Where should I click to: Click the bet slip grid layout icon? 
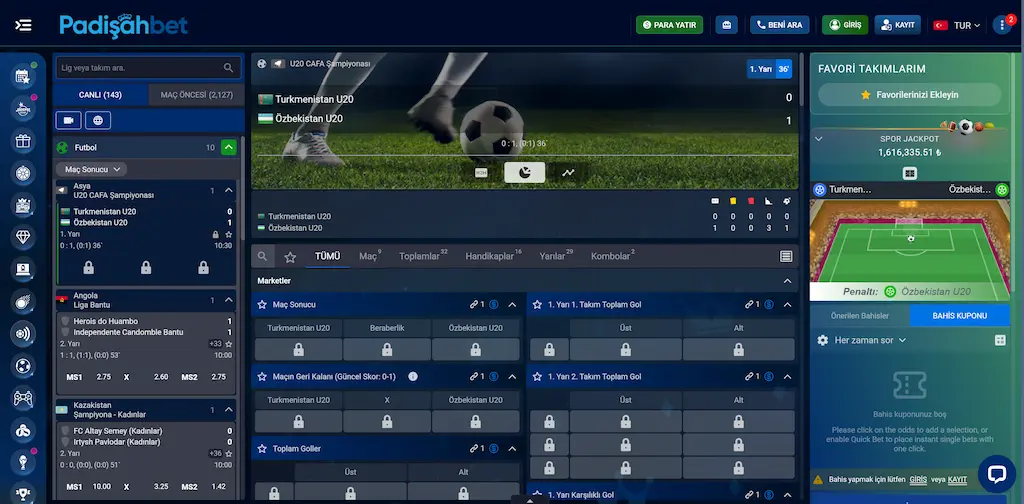(999, 340)
